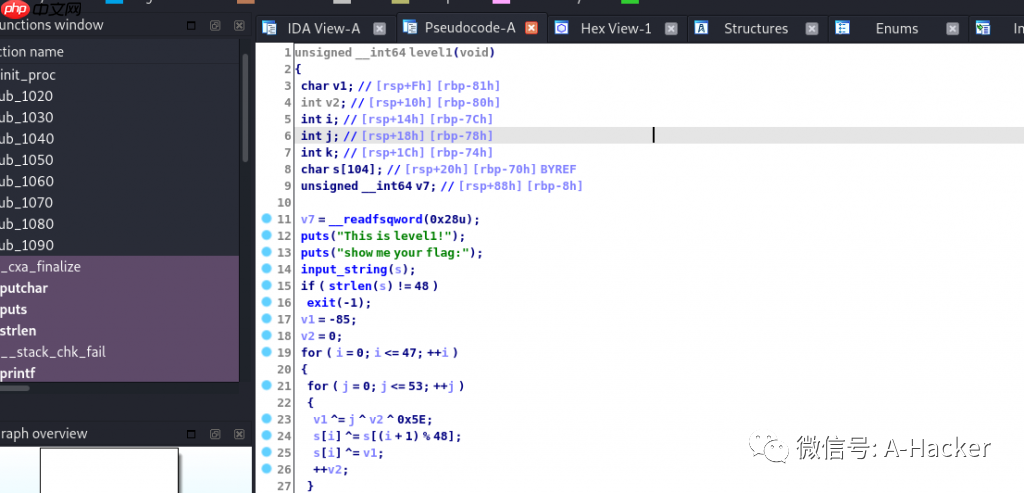This screenshot has height=493, width=1024.
Task: Click the Functions window vertical scrollbar
Action: tap(245, 108)
